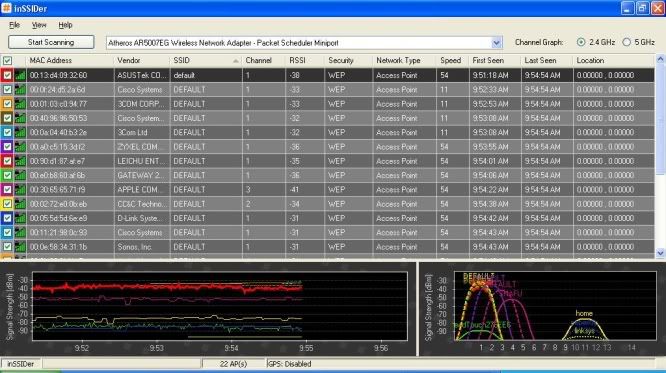
Task: Open the File menu
Action: 14,25
